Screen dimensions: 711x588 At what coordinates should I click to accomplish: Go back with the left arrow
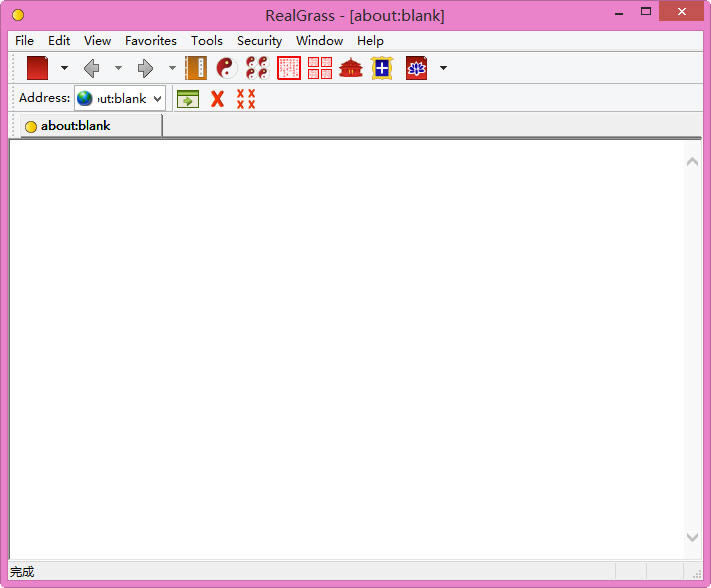coord(92,68)
